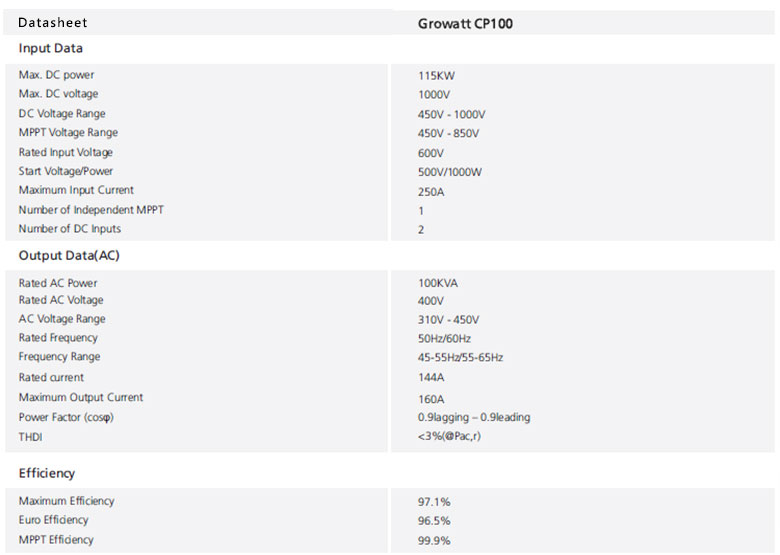Select the 100KVA value
Screen dimensions: 780x555
click(x=438, y=284)
